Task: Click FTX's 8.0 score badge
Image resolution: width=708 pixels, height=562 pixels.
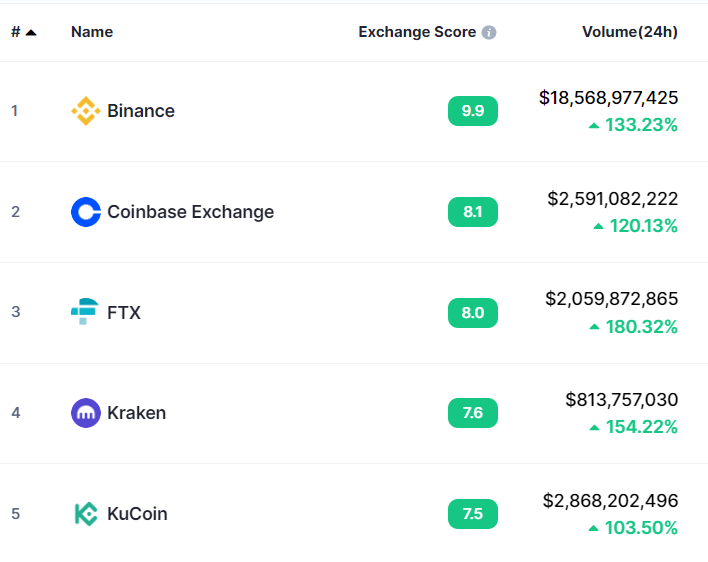Action: click(473, 312)
